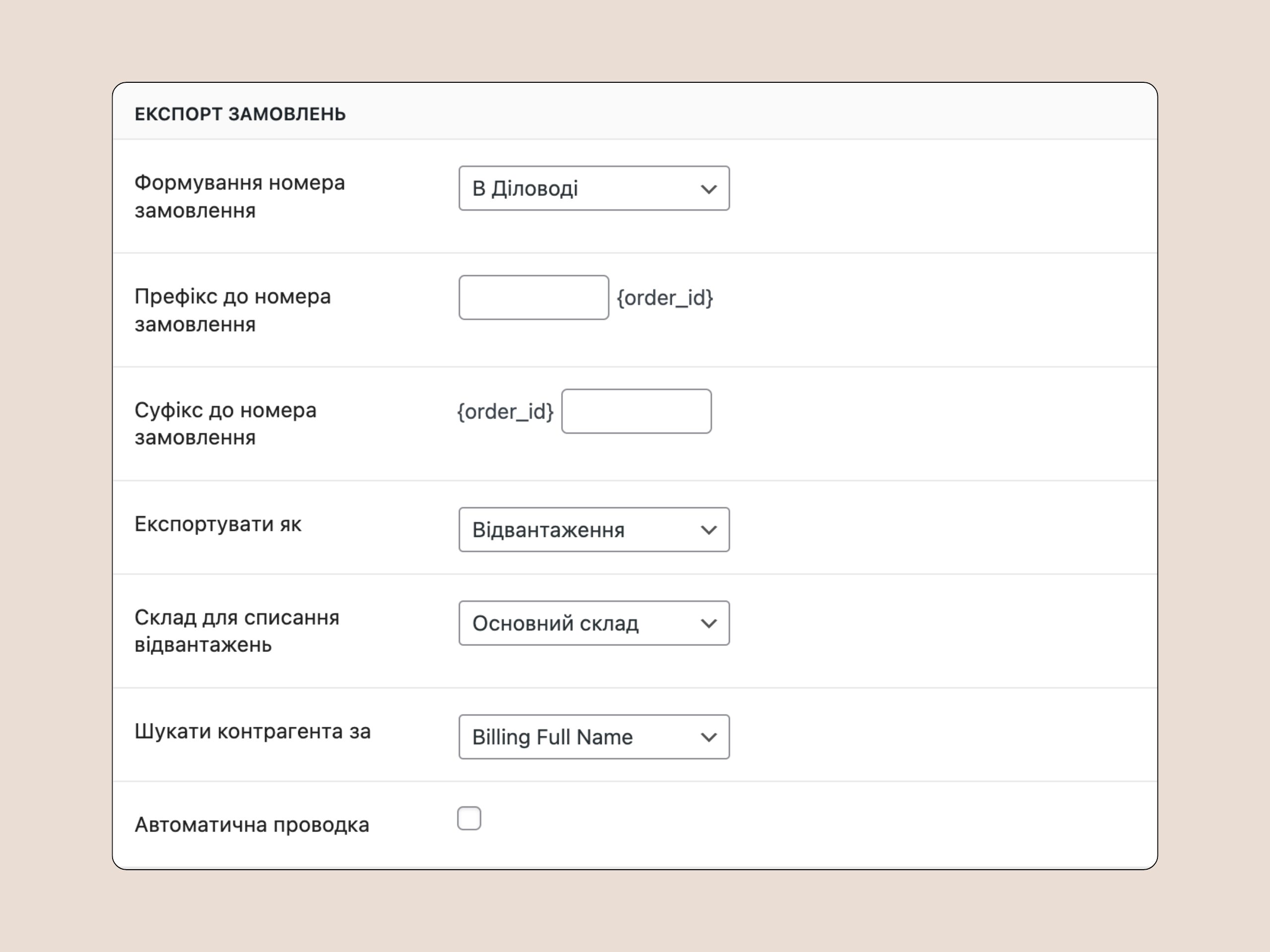Viewport: 1270px width, 952px height.
Task: Click the chevron arrow on 'Billing Full Name' select
Action: 708,737
